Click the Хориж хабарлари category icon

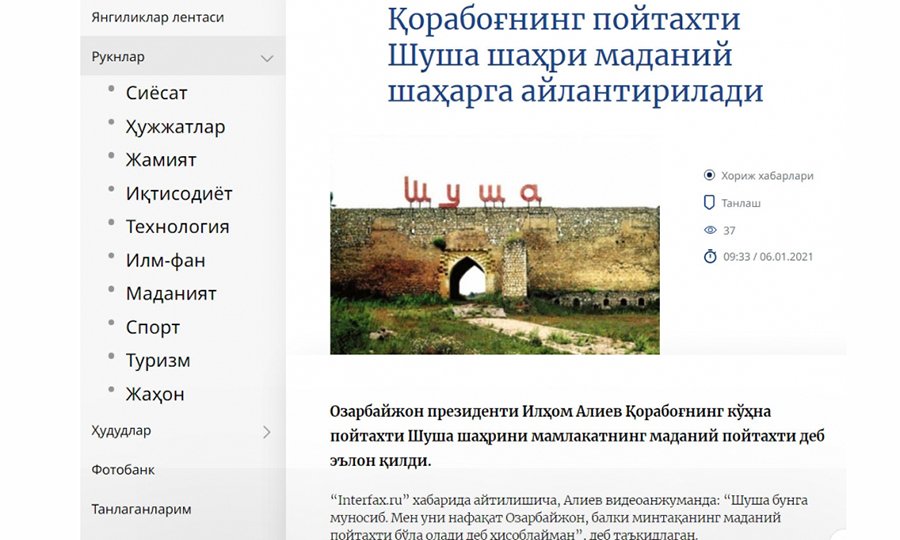[x=709, y=175]
